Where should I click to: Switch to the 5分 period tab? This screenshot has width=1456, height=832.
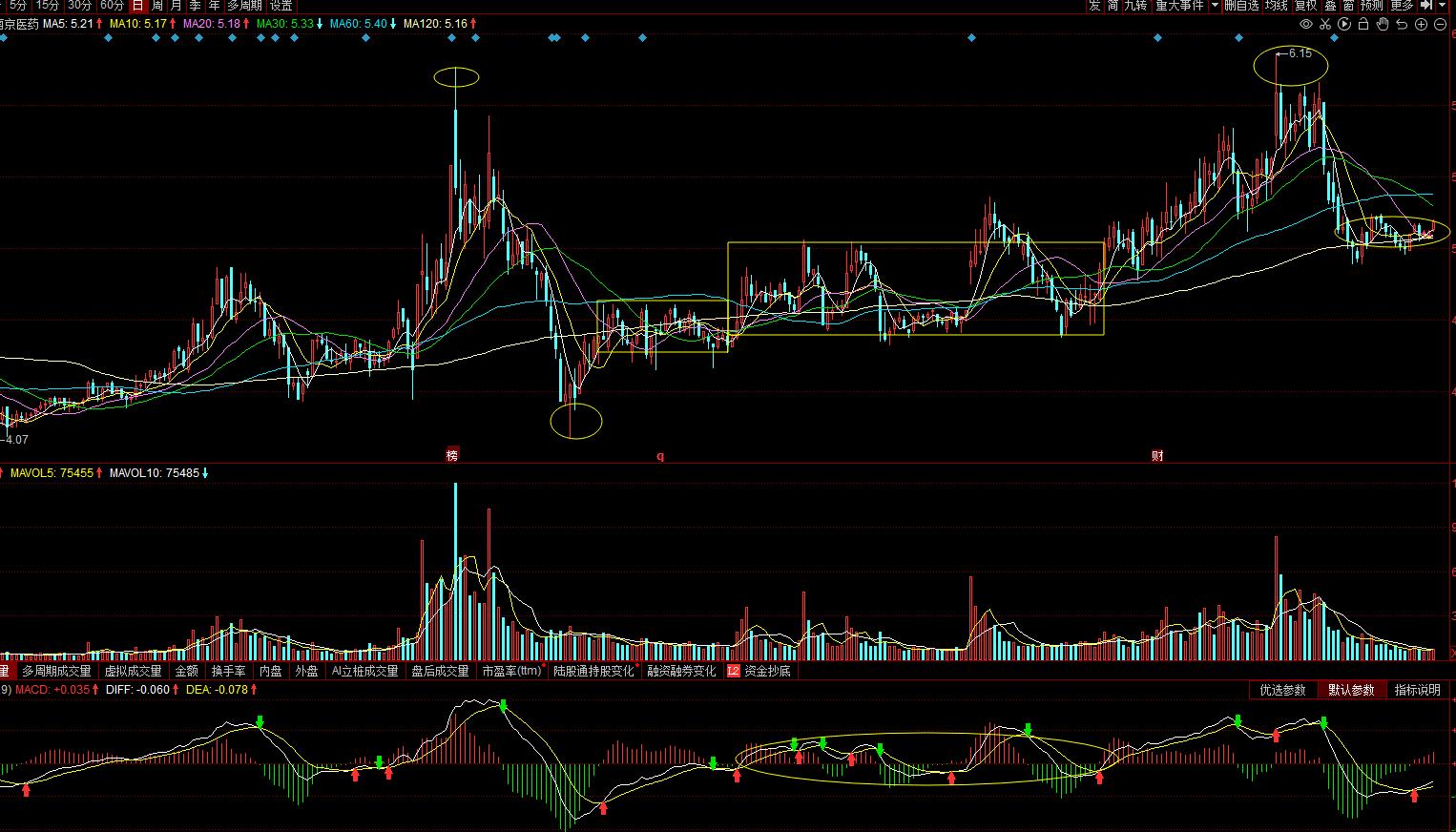18,6
